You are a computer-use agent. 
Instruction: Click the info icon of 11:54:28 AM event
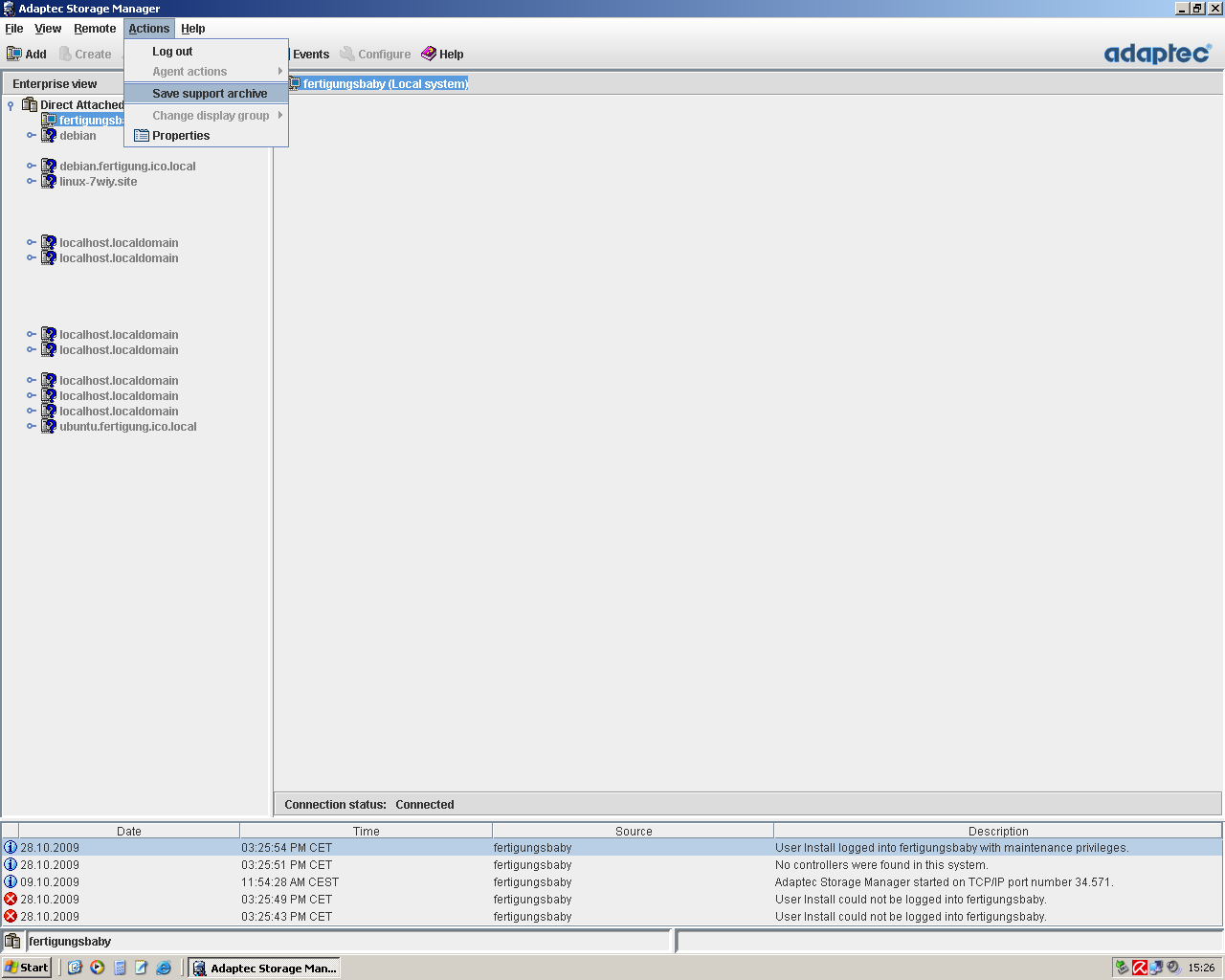click(11, 881)
